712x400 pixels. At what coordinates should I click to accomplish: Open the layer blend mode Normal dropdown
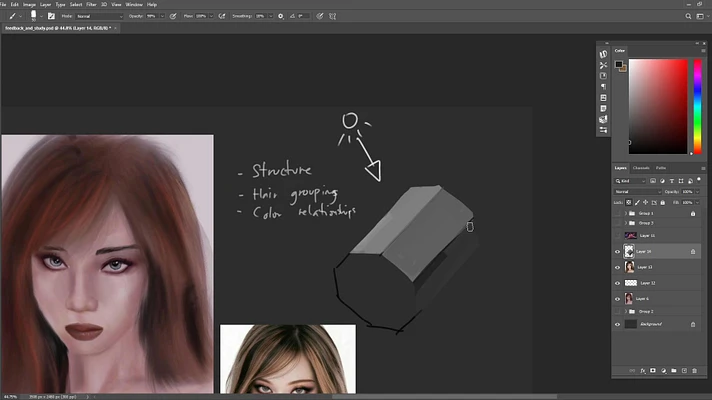pyautogui.click(x=636, y=191)
